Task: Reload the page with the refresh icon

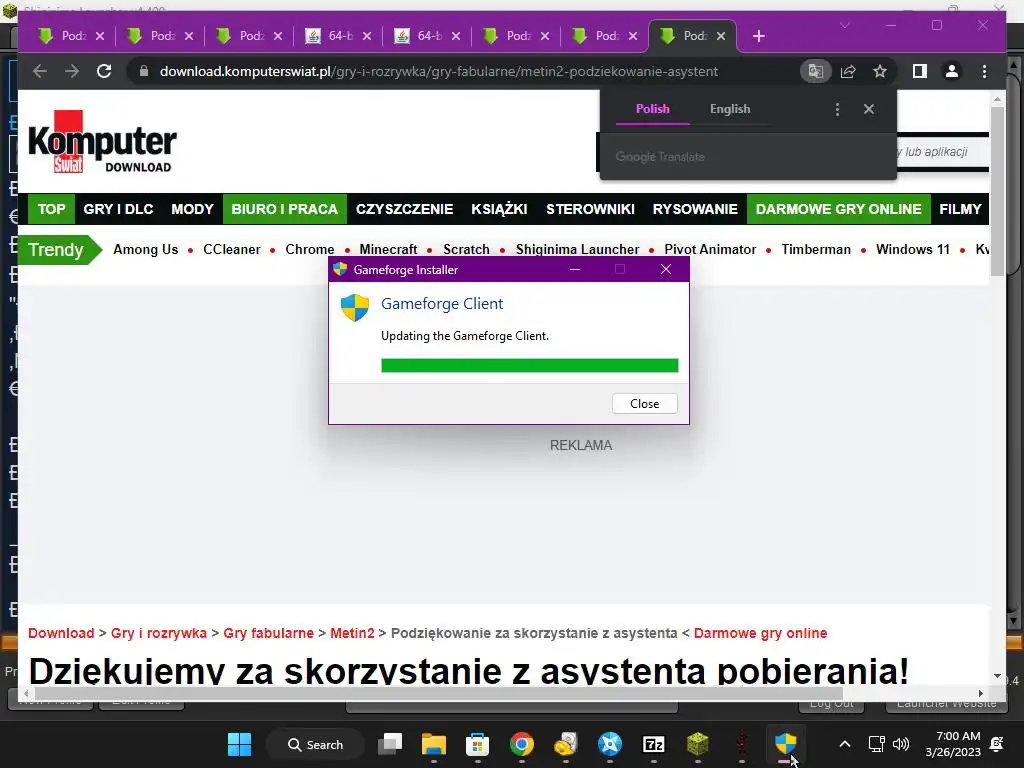Action: click(104, 71)
